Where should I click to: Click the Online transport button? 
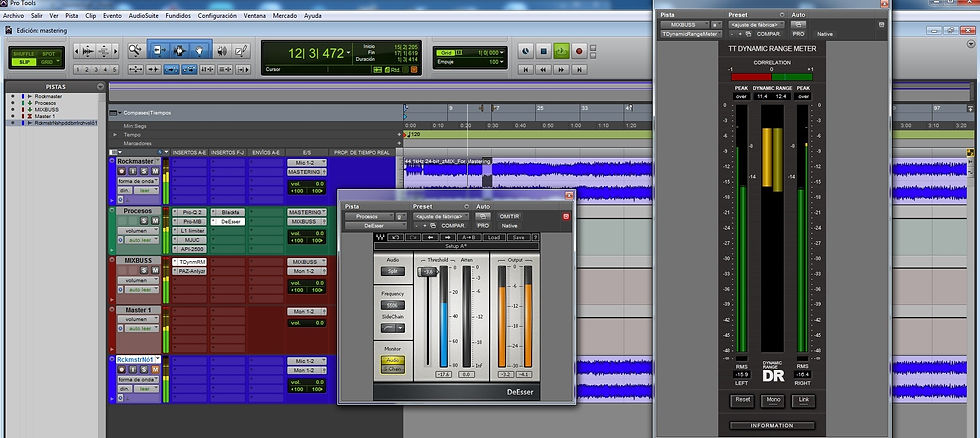point(526,51)
